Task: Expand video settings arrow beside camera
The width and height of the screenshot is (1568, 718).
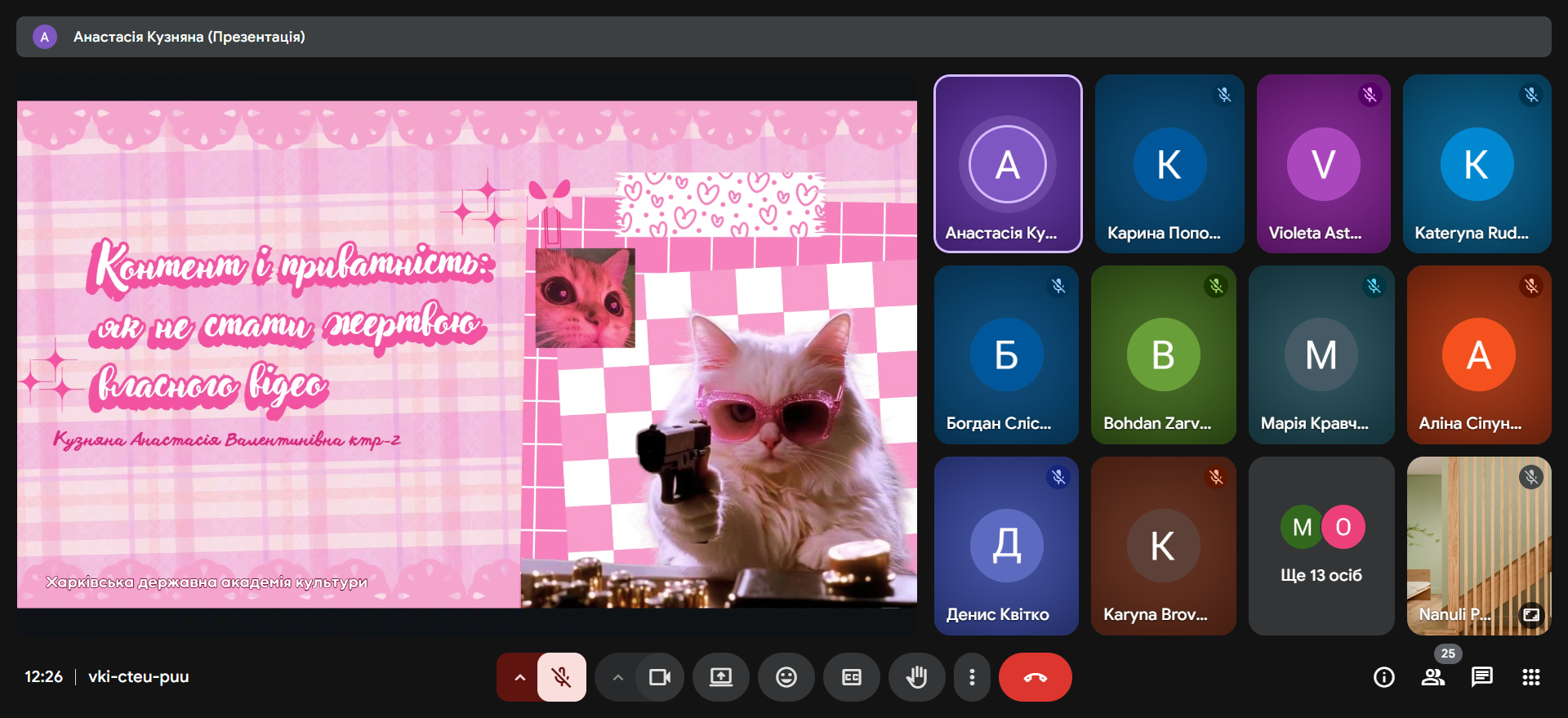Action: pyautogui.click(x=617, y=677)
